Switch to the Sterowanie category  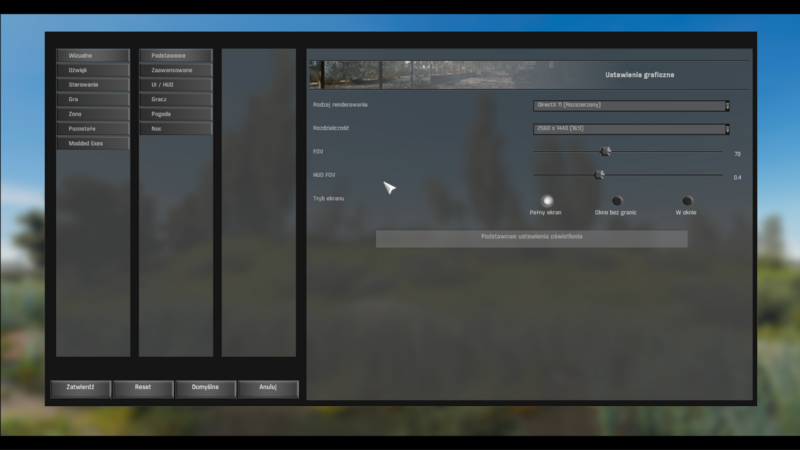click(93, 85)
